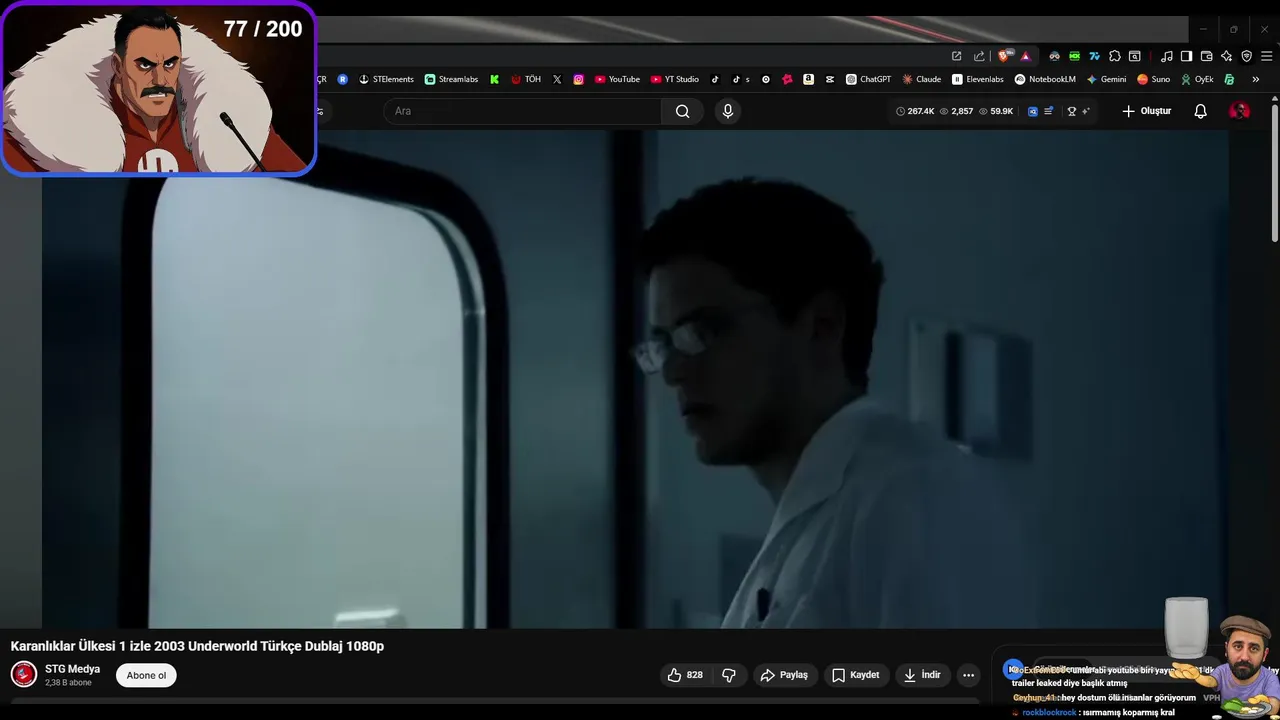Click the share page icon in address bar
Image resolution: width=1280 pixels, height=720 pixels.
tap(979, 56)
